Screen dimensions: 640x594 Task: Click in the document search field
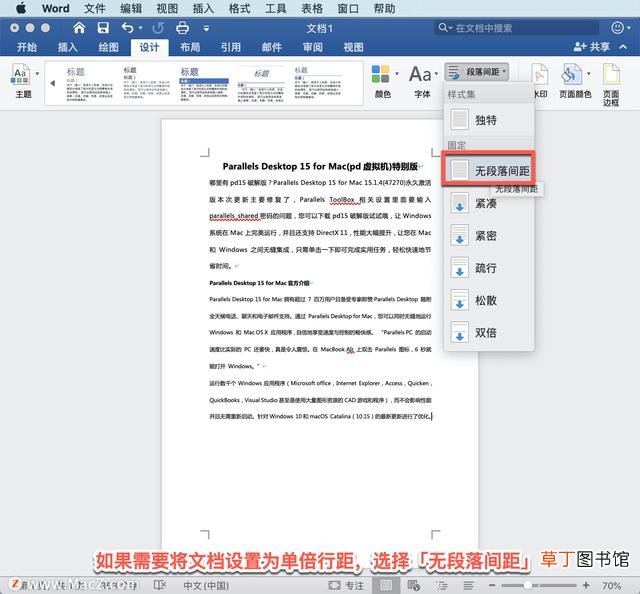(516, 28)
